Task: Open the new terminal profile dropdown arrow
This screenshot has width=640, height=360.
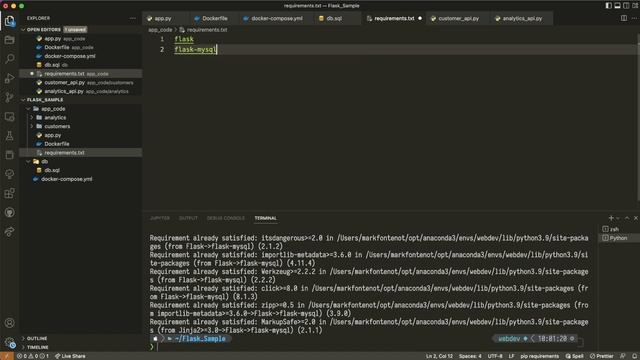Action: [x=618, y=218]
